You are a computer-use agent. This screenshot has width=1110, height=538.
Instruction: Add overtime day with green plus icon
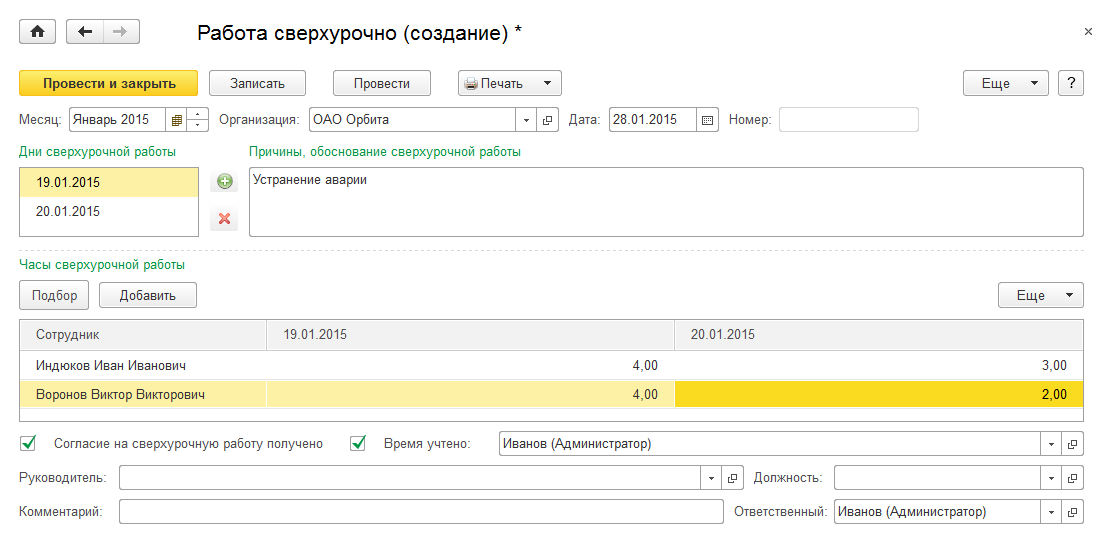coord(224,182)
